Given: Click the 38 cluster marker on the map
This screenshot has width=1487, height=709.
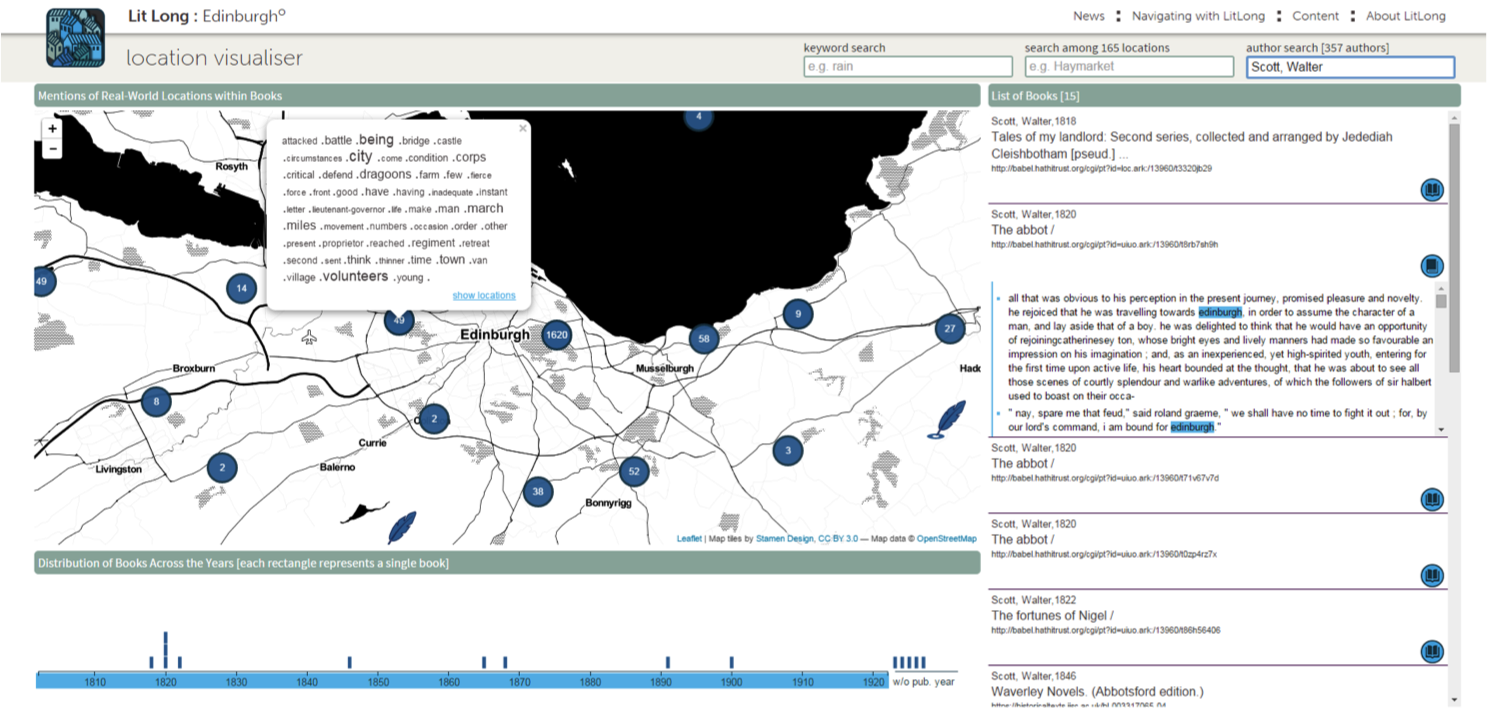Looking at the screenshot, I should (538, 491).
